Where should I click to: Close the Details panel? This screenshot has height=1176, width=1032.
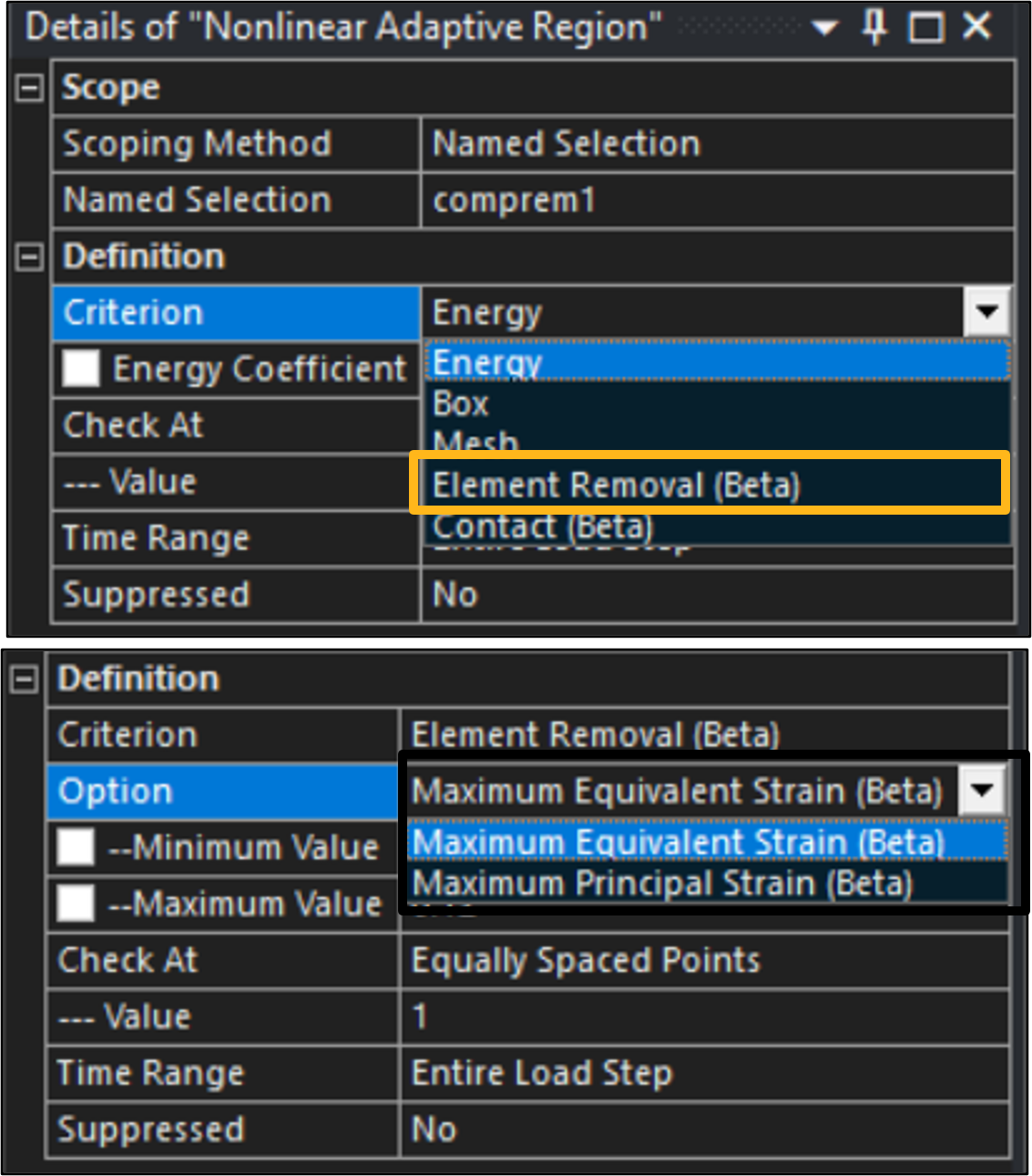[x=977, y=26]
